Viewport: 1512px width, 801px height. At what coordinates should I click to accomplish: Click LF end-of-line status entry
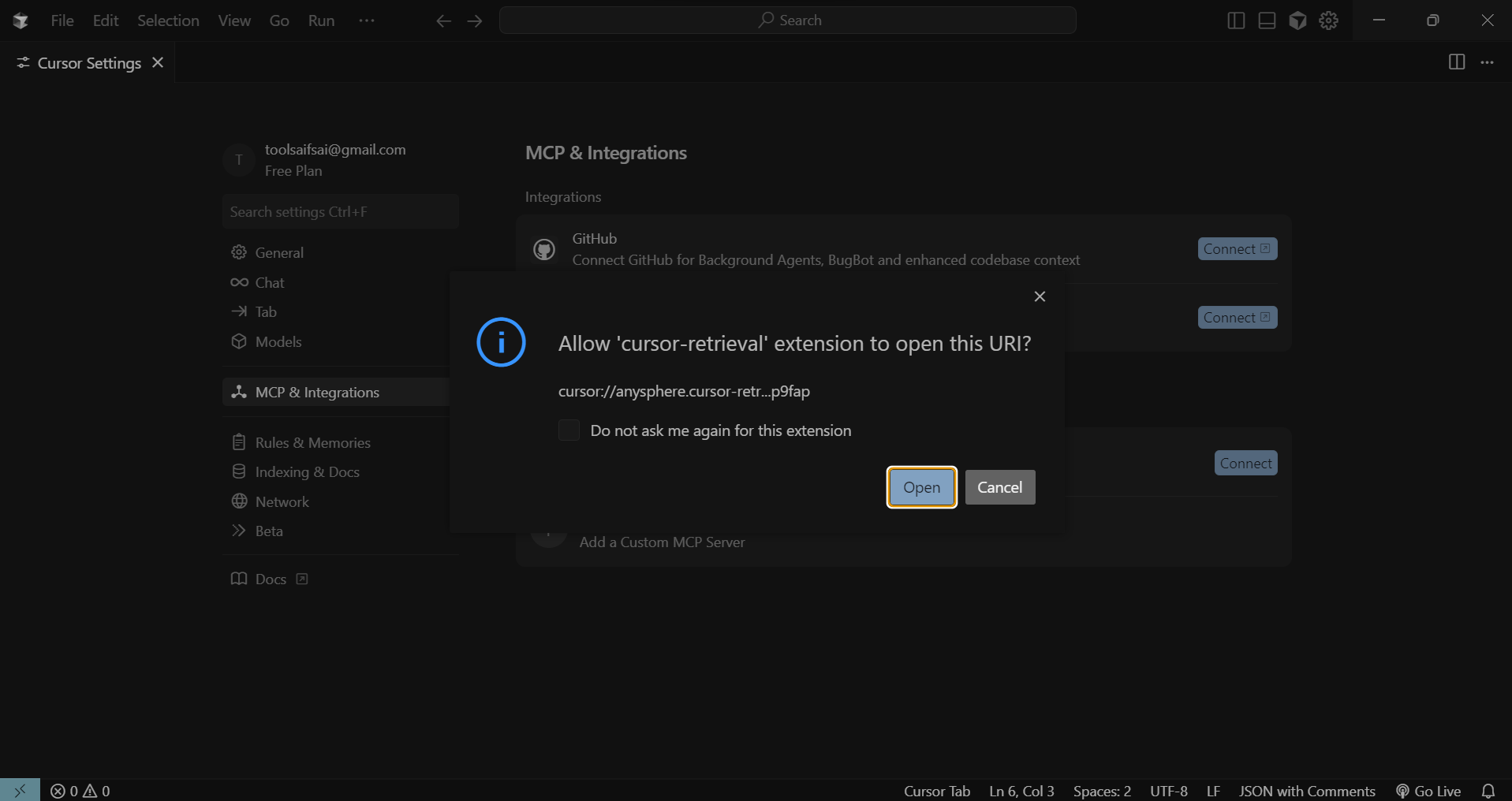click(x=1213, y=791)
